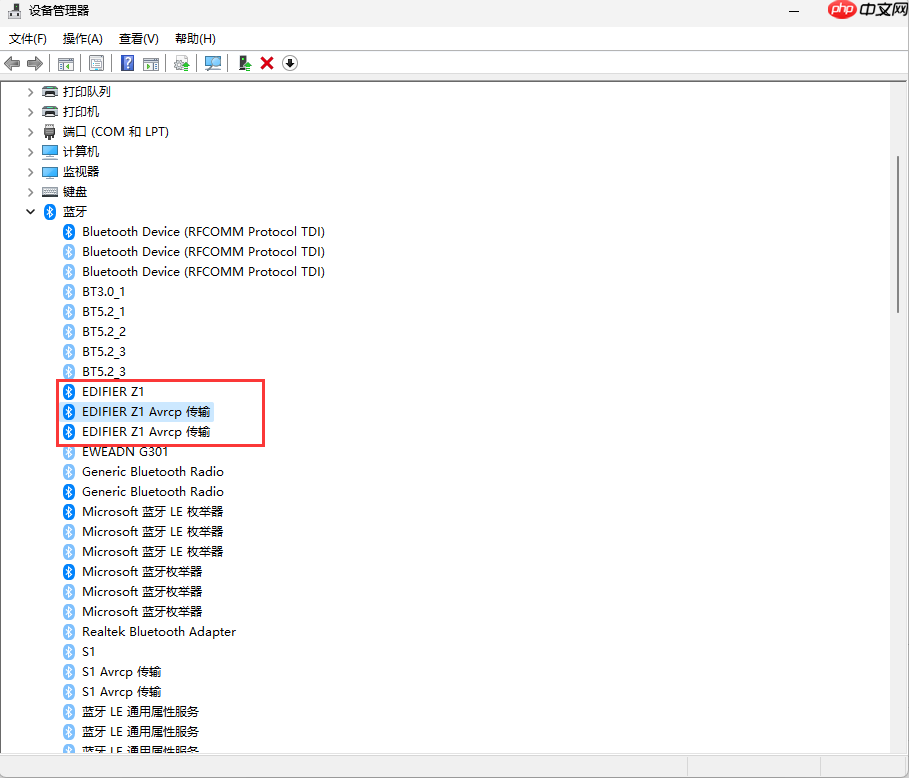Screen dimensions: 909x778
Task: Toggle the console tree panel icon
Action: coord(65,63)
